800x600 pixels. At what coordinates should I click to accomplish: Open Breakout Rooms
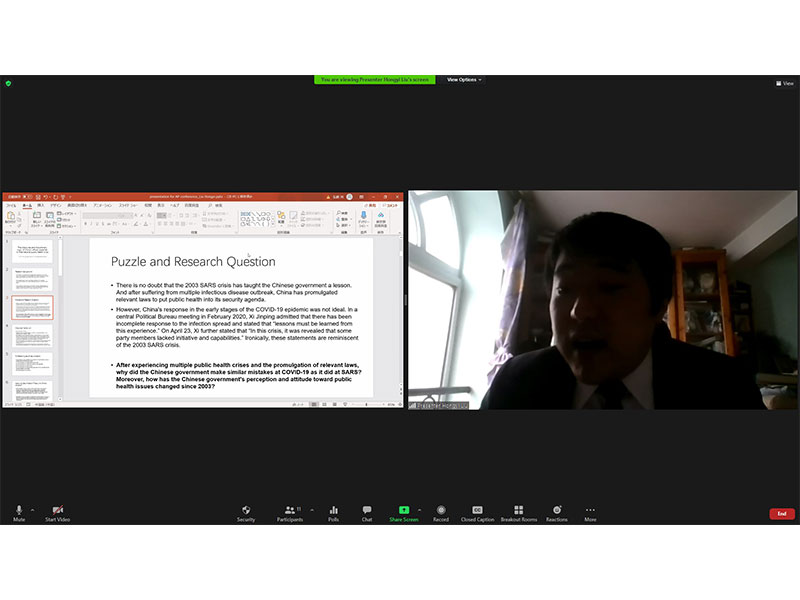(x=518, y=511)
